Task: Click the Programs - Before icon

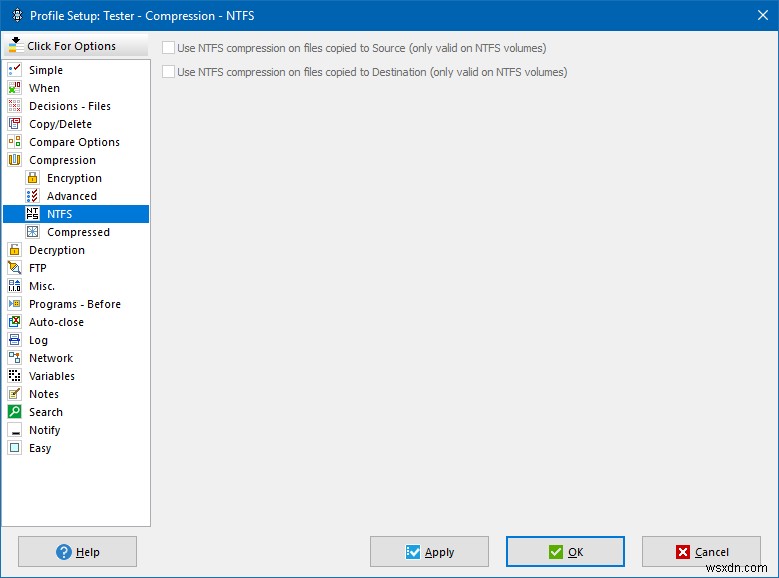Action: pos(14,304)
